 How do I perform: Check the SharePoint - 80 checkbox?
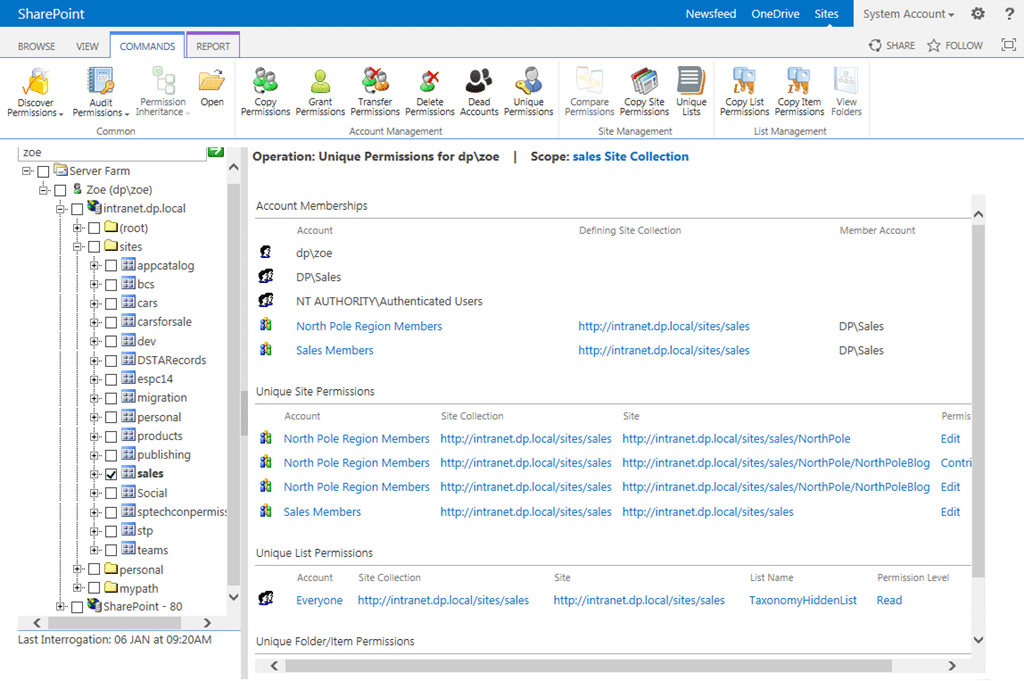coord(77,607)
